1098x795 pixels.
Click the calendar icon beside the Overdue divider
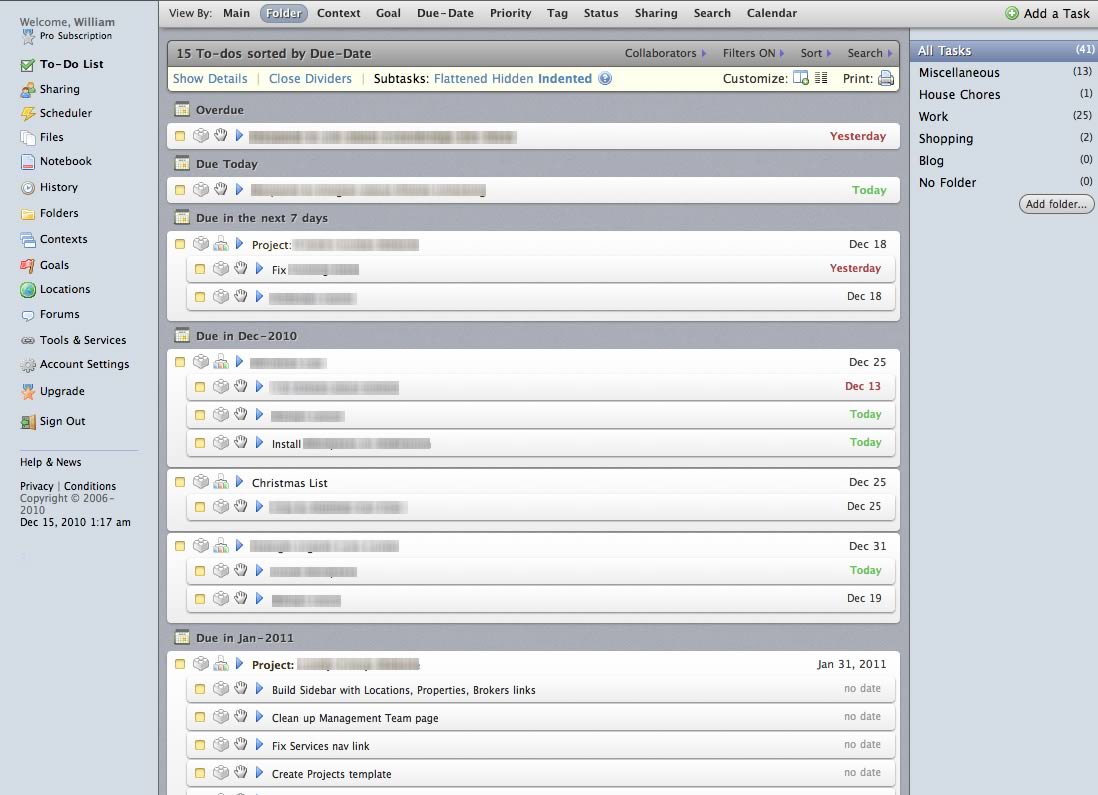[x=182, y=110]
